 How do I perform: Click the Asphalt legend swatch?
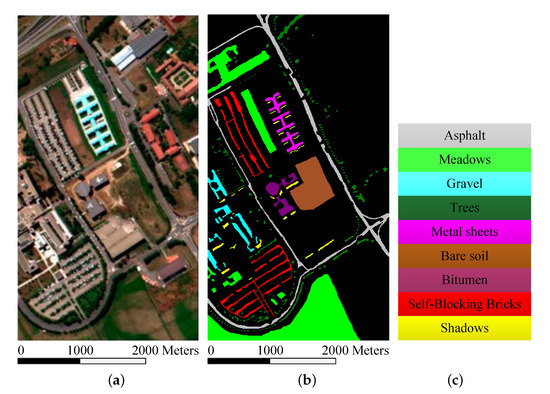coord(464,135)
